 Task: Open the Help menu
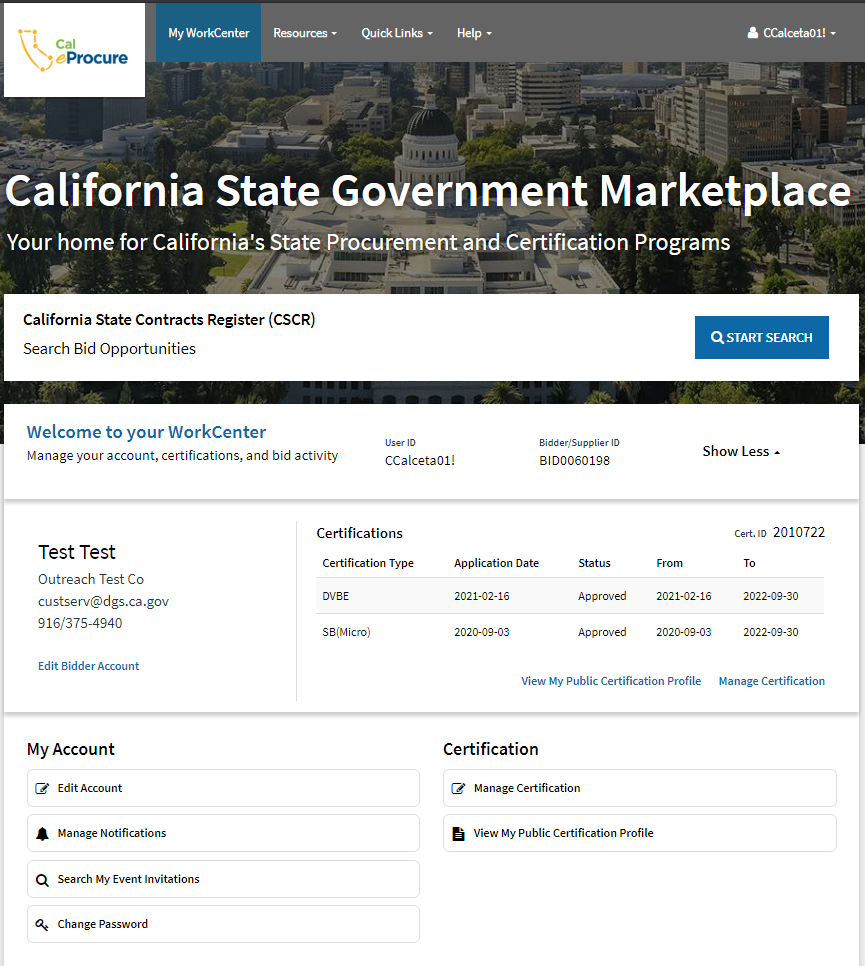[474, 32]
